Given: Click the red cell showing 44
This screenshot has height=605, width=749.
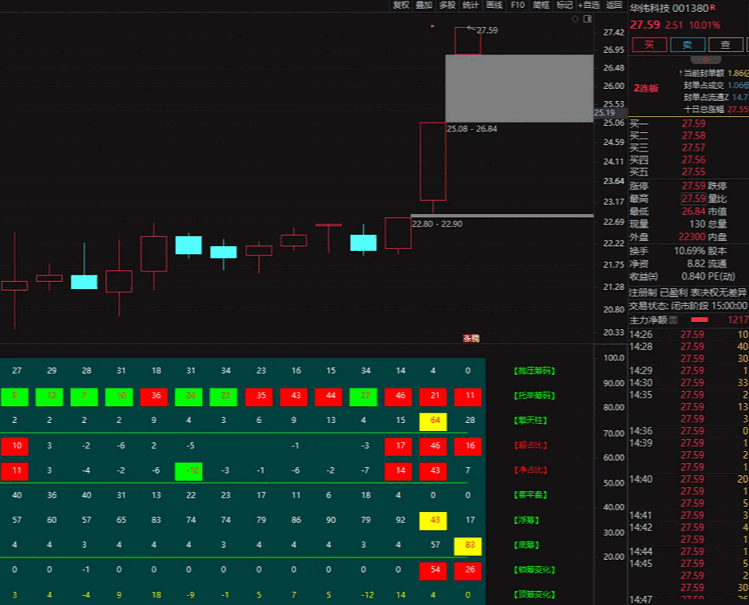Looking at the screenshot, I should 329,397.
